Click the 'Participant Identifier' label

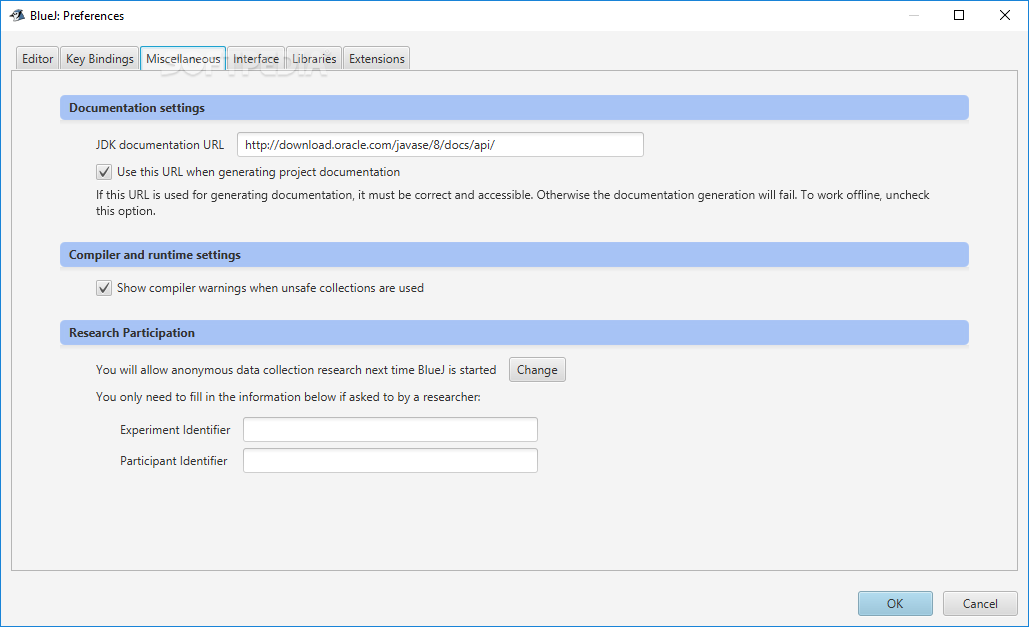173,461
